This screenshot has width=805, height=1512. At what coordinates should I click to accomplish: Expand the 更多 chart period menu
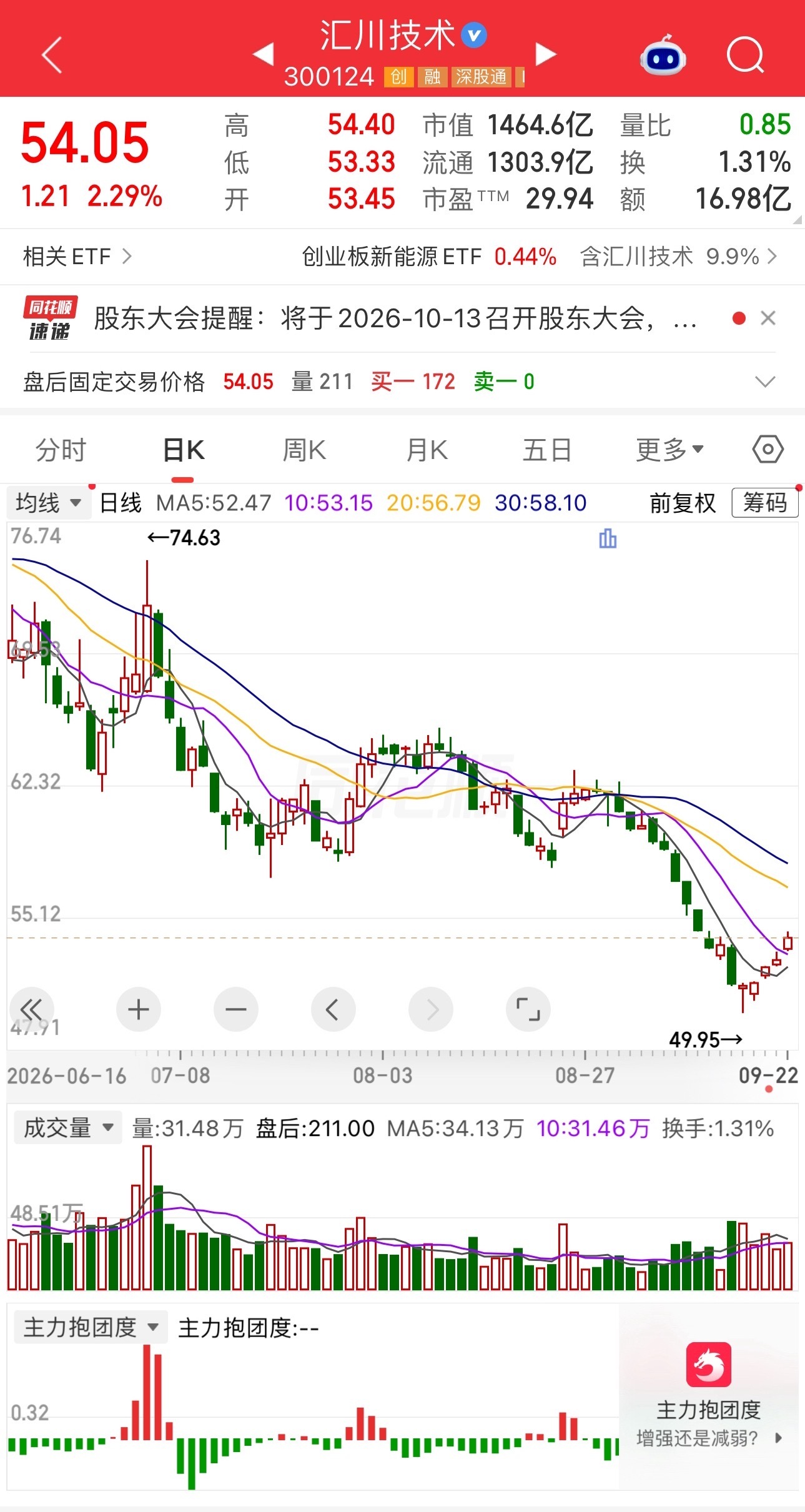point(669,450)
